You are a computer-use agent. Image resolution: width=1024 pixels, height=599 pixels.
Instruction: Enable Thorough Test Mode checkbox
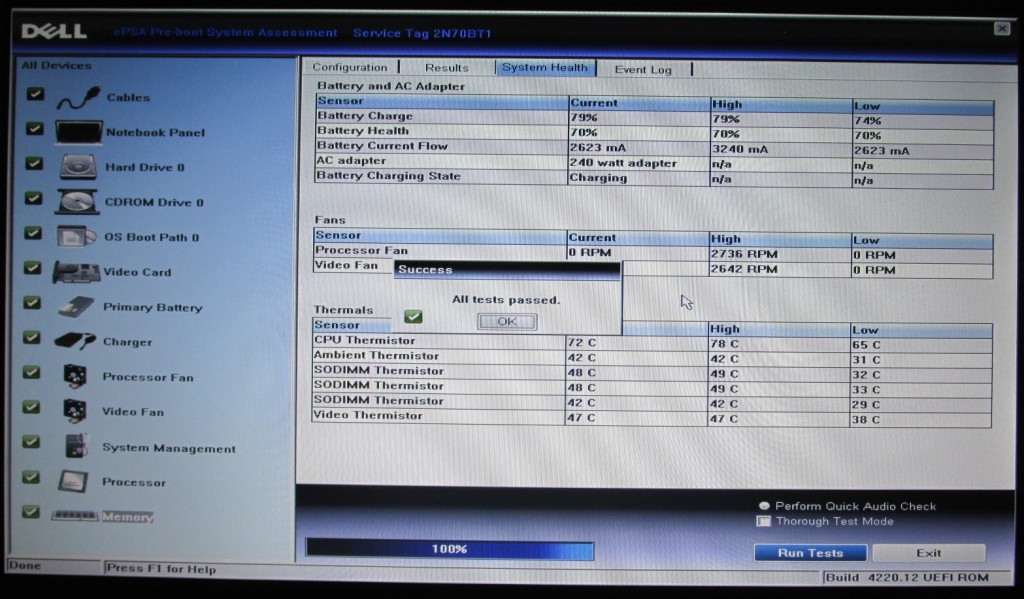pos(763,521)
